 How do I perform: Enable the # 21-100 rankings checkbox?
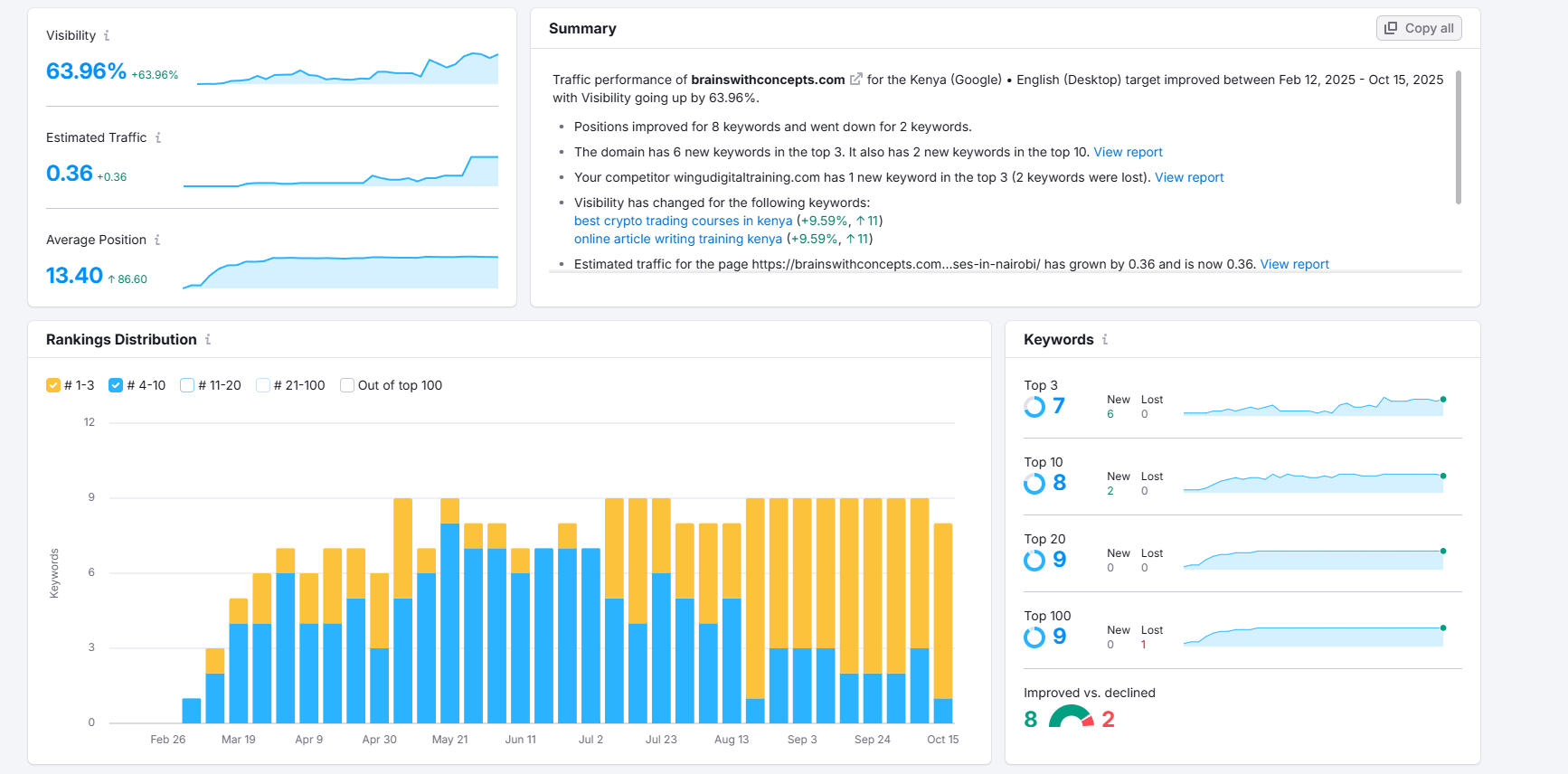(263, 385)
